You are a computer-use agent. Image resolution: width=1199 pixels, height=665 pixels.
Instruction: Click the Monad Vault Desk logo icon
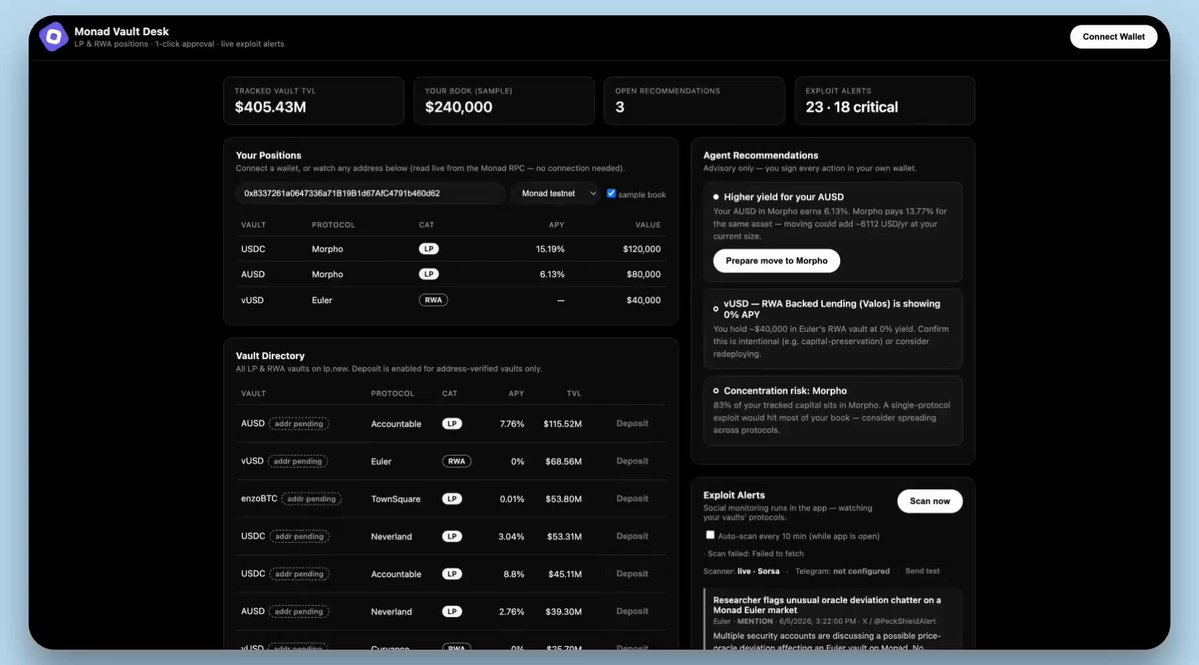point(54,37)
